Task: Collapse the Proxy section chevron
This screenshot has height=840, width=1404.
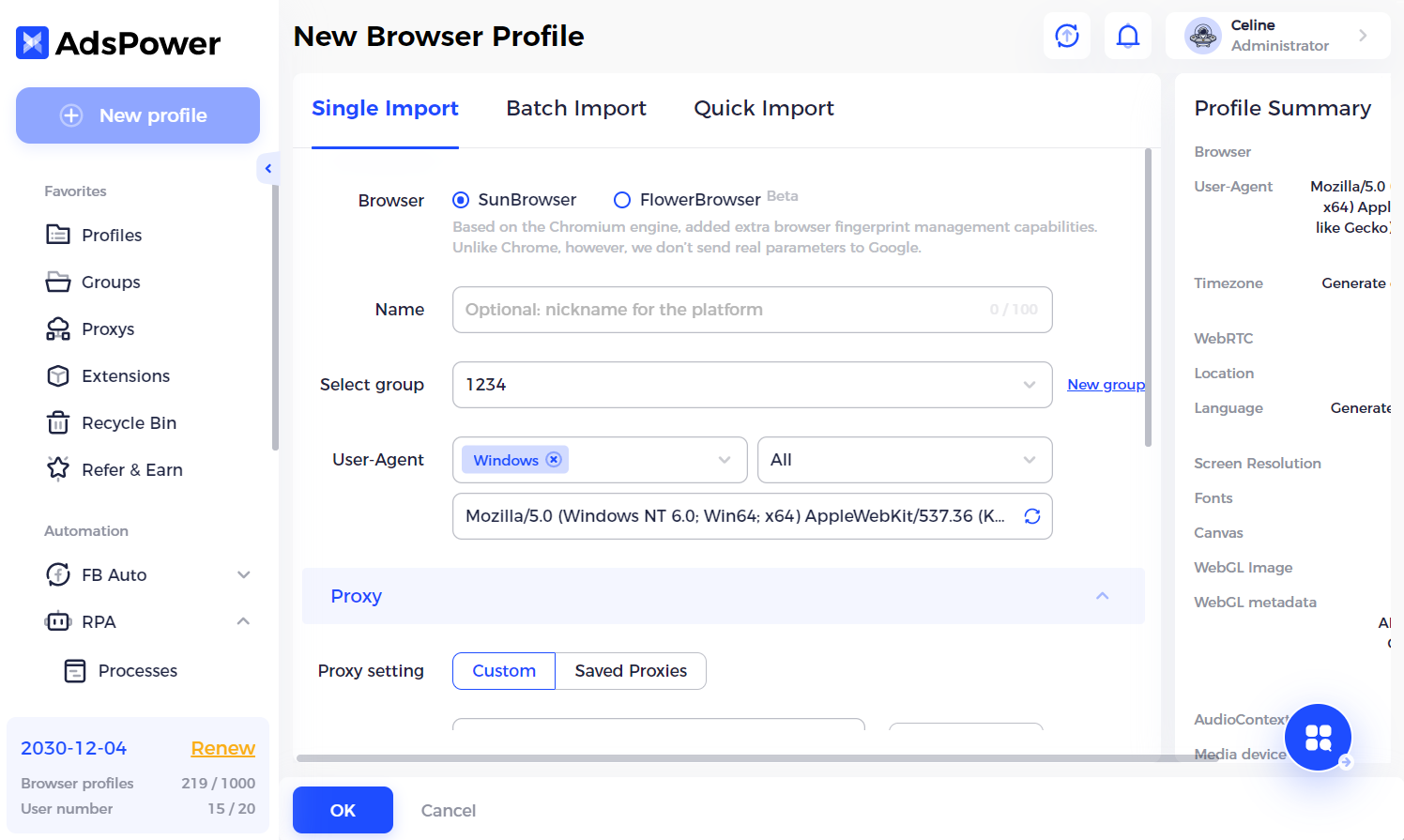Action: (1103, 596)
